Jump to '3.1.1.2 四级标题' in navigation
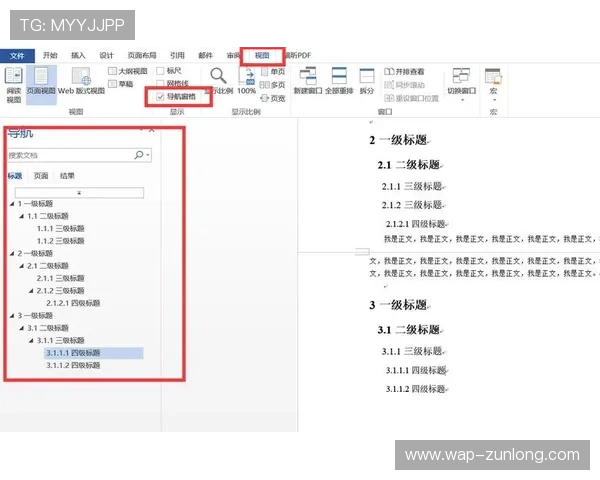600x480 pixels. [x=73, y=365]
